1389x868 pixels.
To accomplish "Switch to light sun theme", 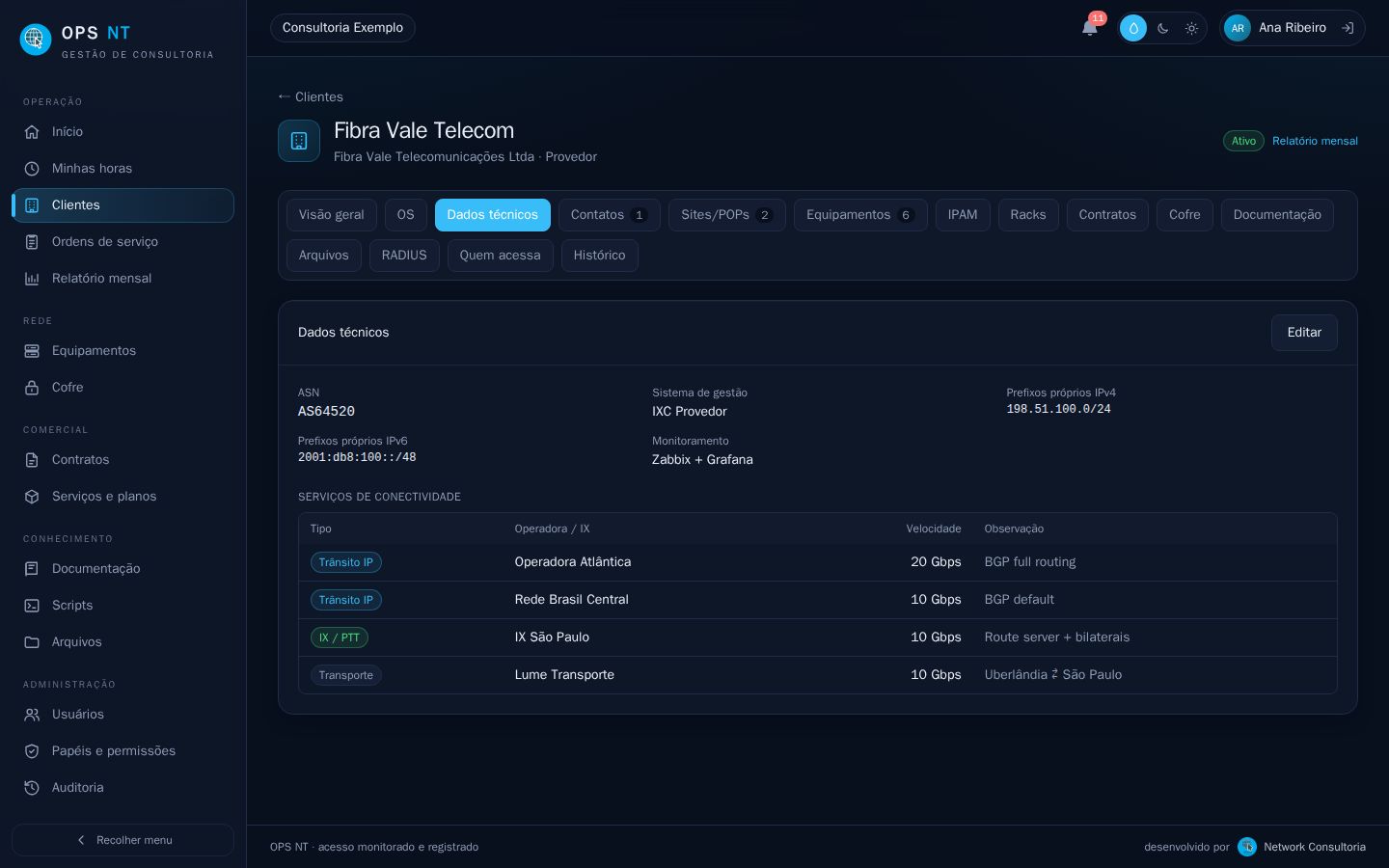I will point(1192,28).
